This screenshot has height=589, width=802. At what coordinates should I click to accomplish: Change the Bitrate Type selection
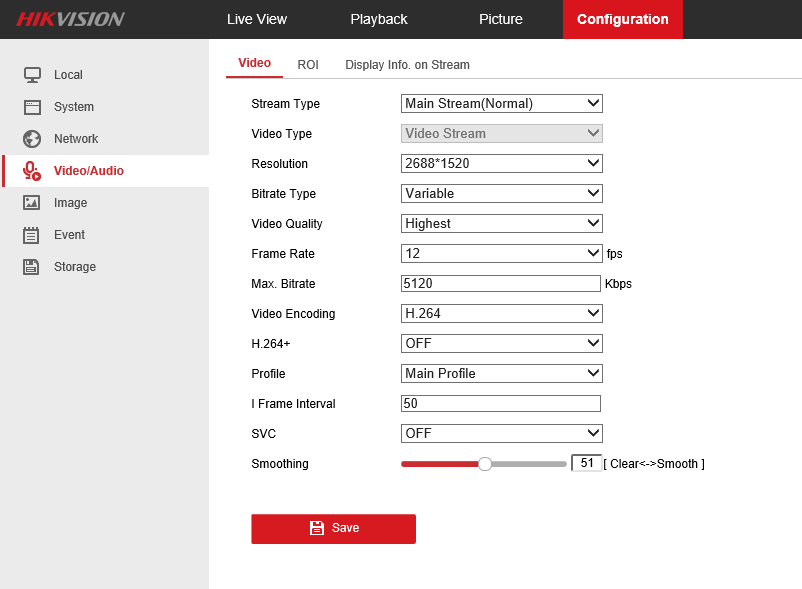[501, 193]
